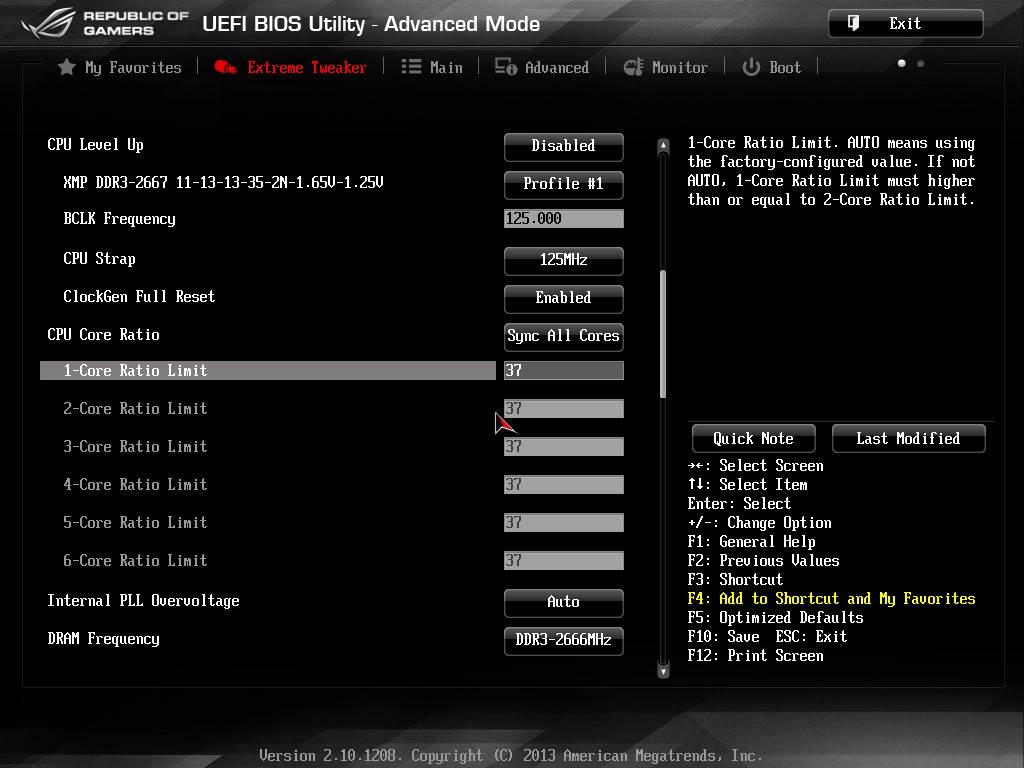Click the Boot power icon
Screen dimensions: 1024x768
[751, 67]
